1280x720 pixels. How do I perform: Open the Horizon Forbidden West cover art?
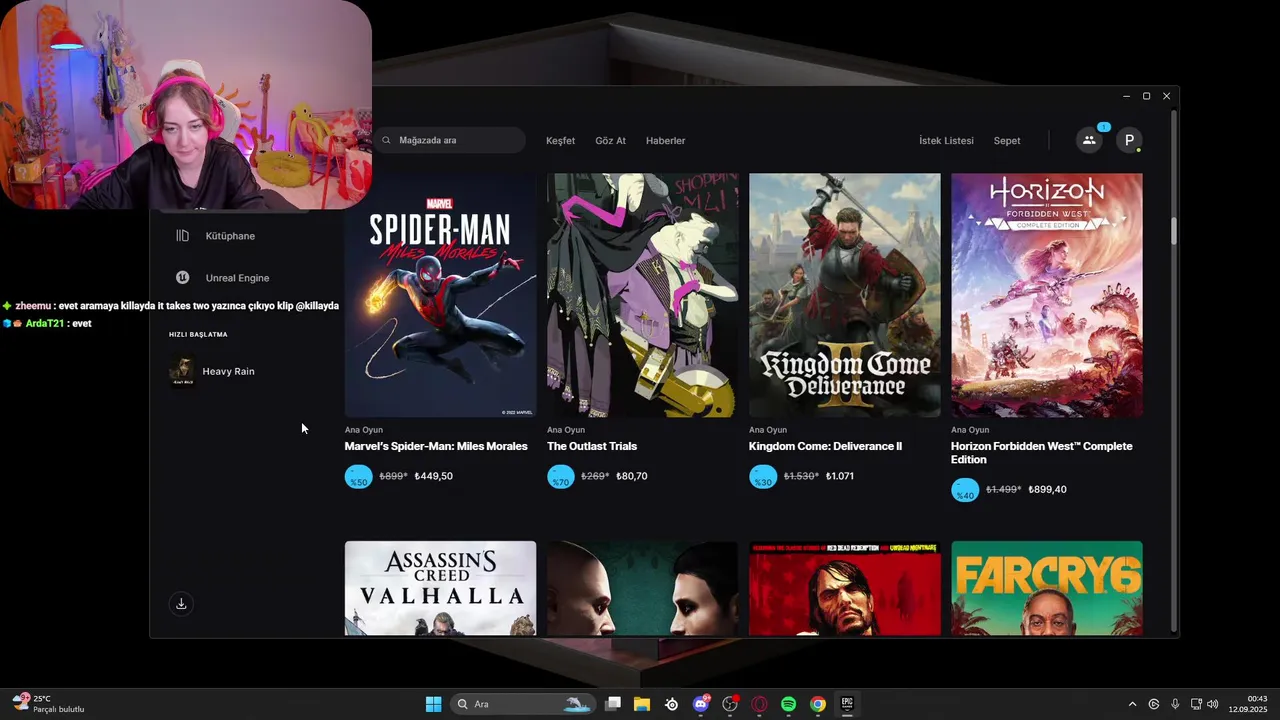[x=1047, y=295]
